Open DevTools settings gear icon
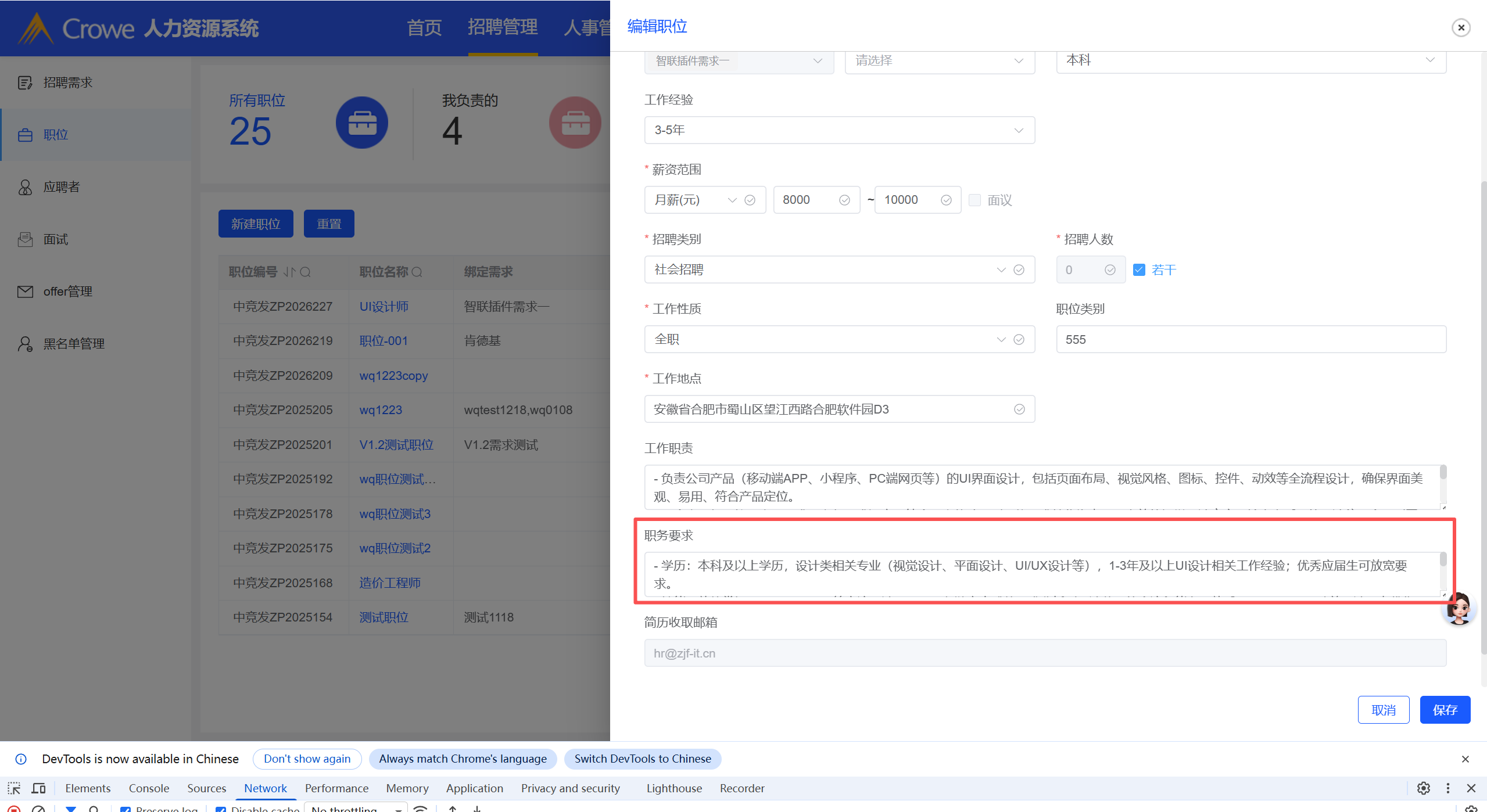The image size is (1487, 812). coord(1423,788)
